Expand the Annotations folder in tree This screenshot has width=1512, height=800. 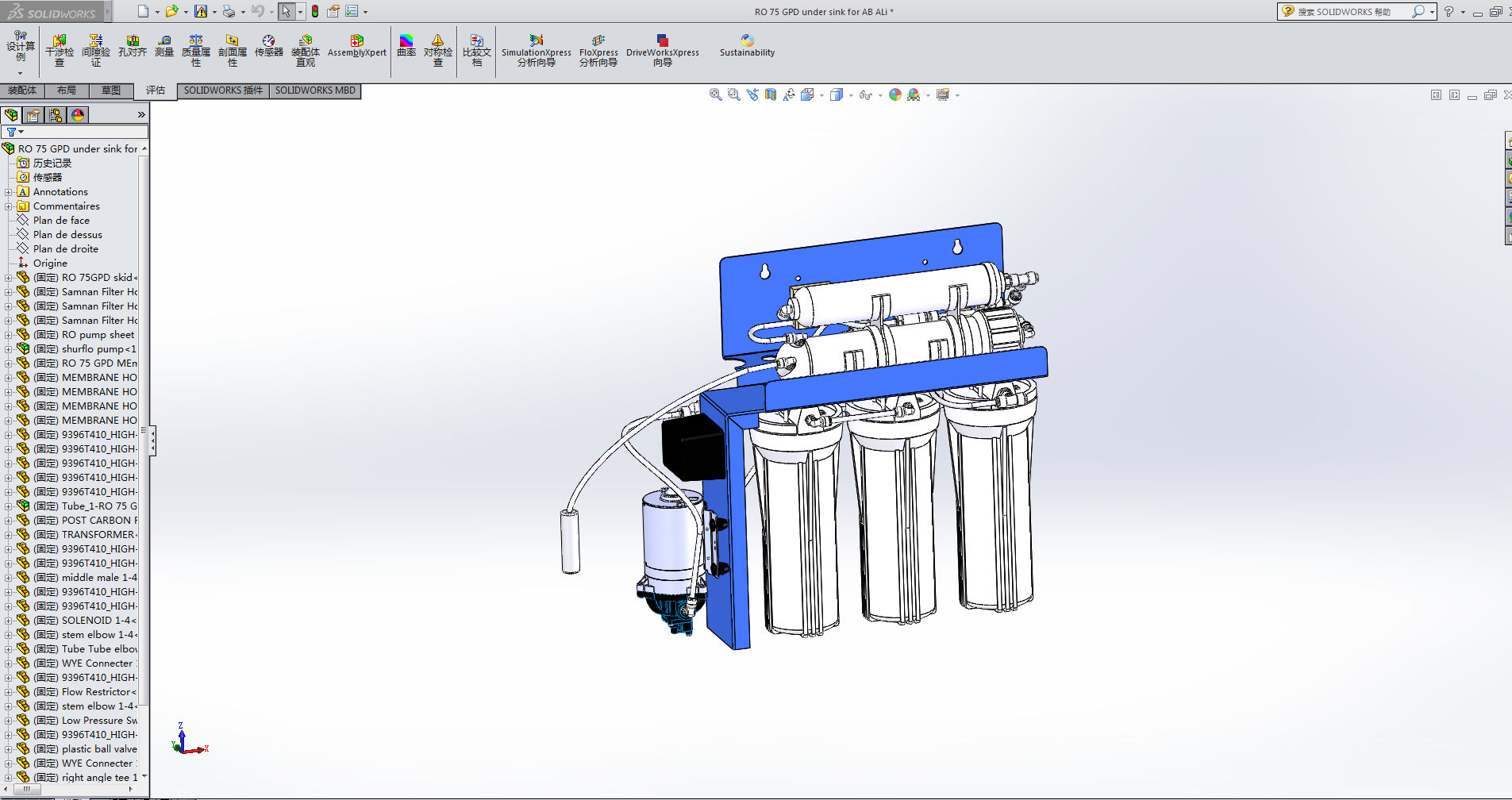tap(9, 192)
